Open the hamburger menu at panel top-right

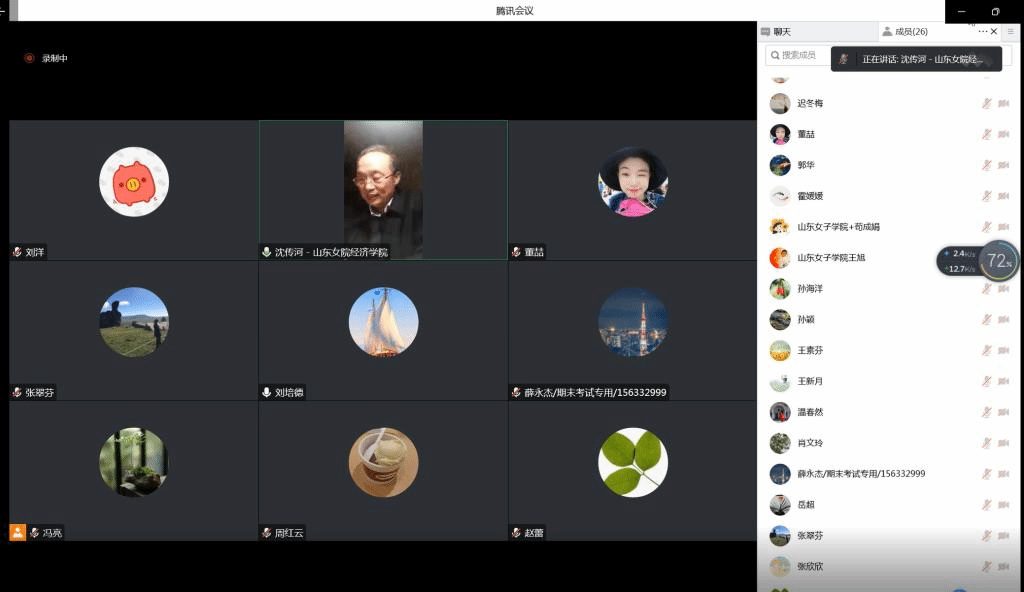pos(1010,32)
